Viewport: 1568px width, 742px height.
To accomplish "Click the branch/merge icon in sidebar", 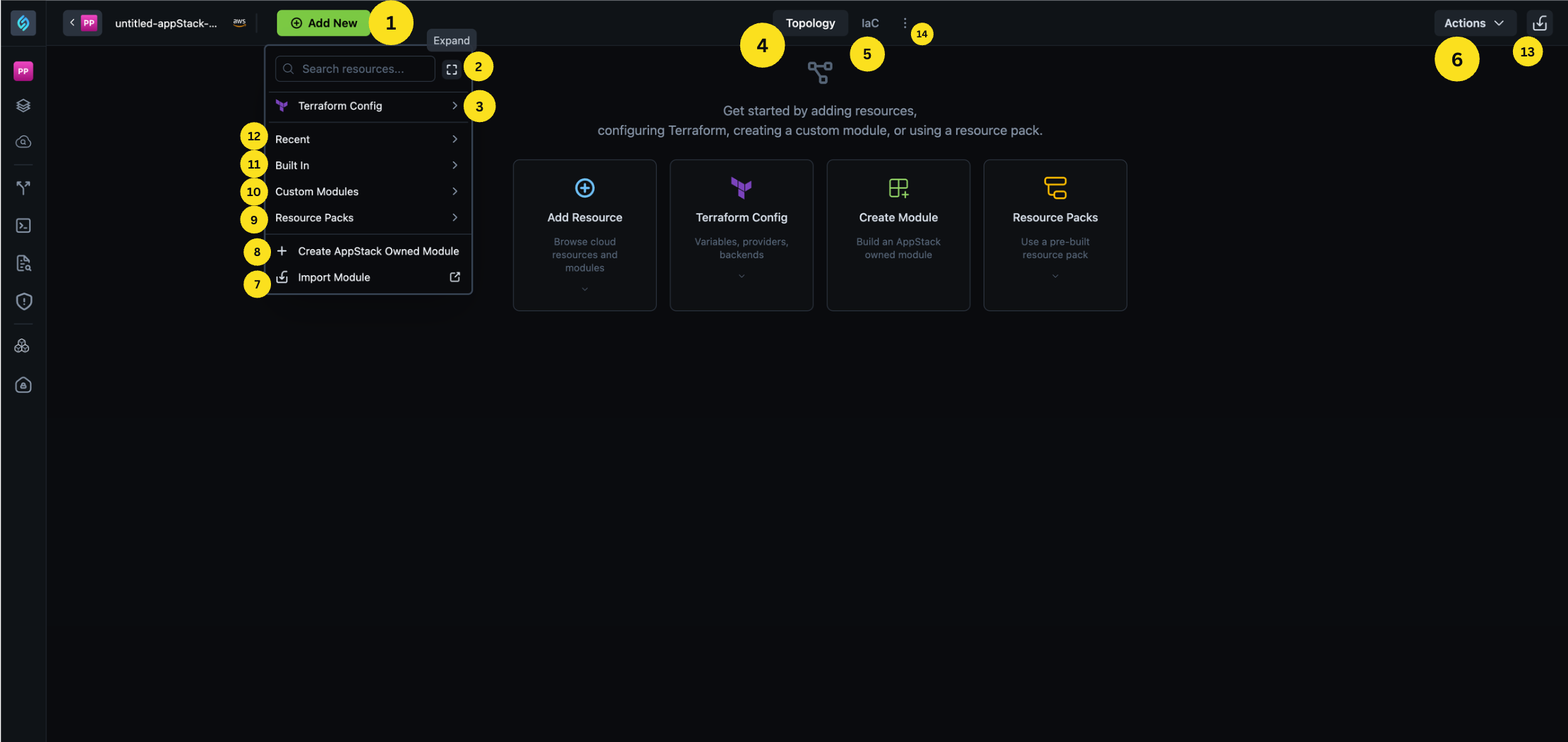I will tap(23, 188).
